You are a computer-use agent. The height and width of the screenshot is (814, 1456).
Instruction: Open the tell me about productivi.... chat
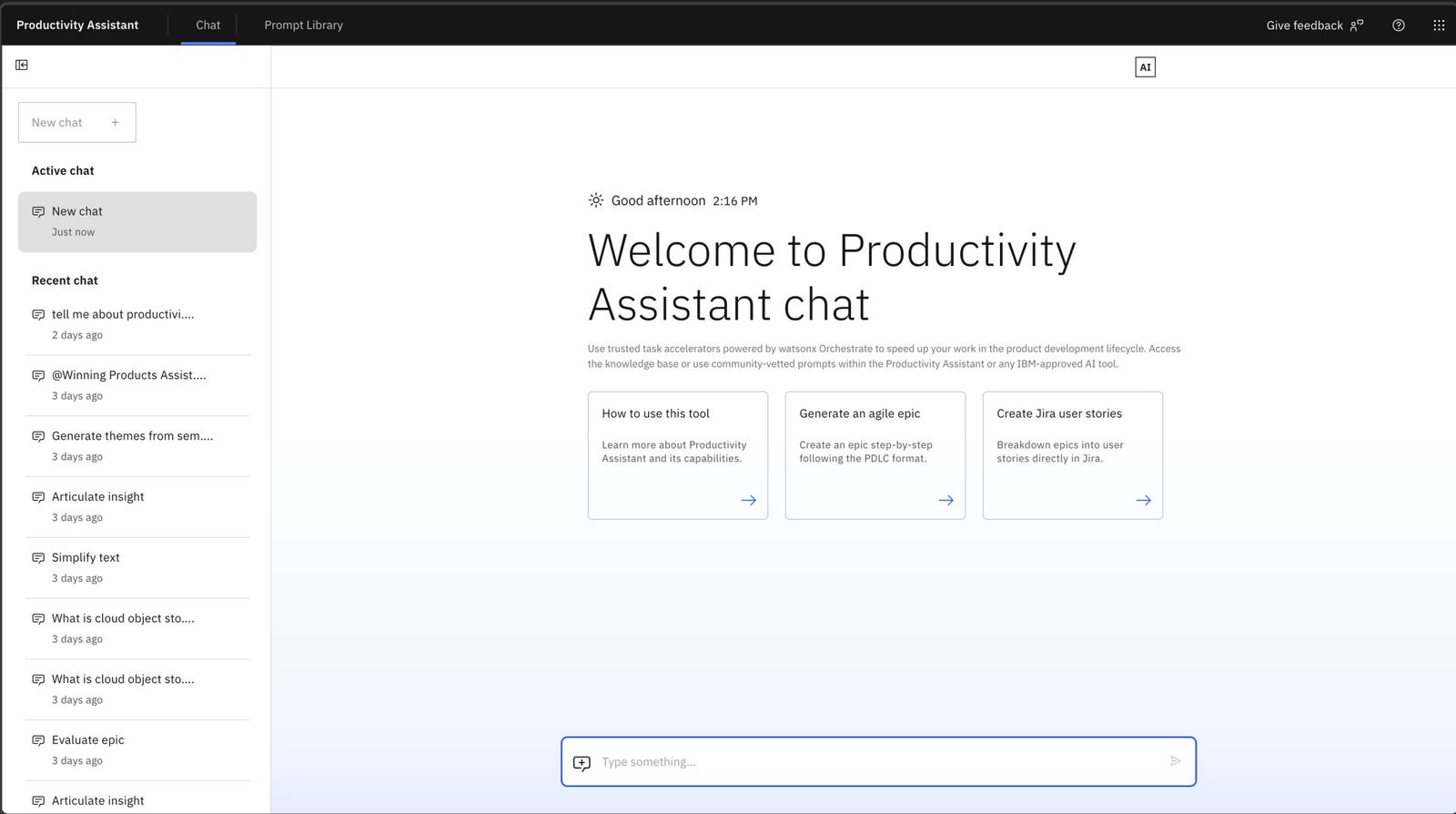pyautogui.click(x=137, y=324)
